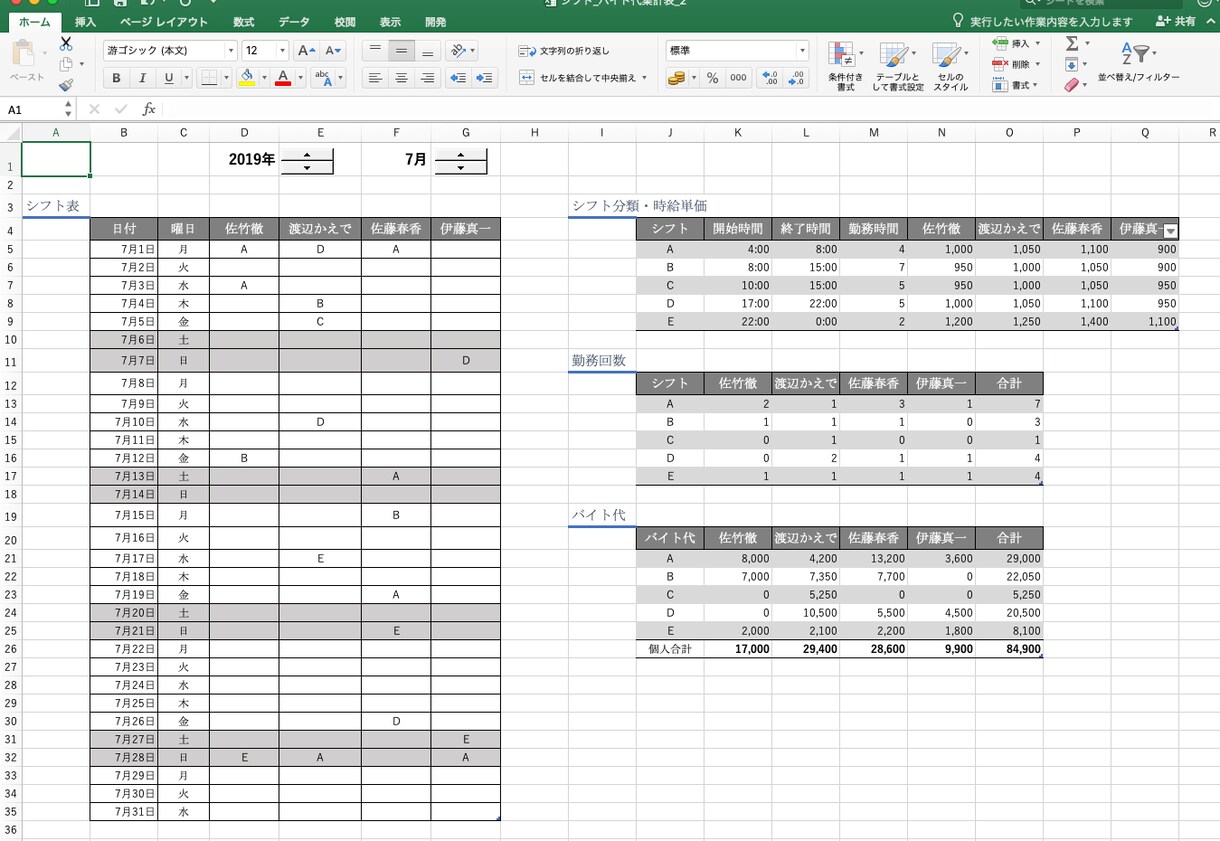Toggle middle vertical alignment

click(x=401, y=50)
